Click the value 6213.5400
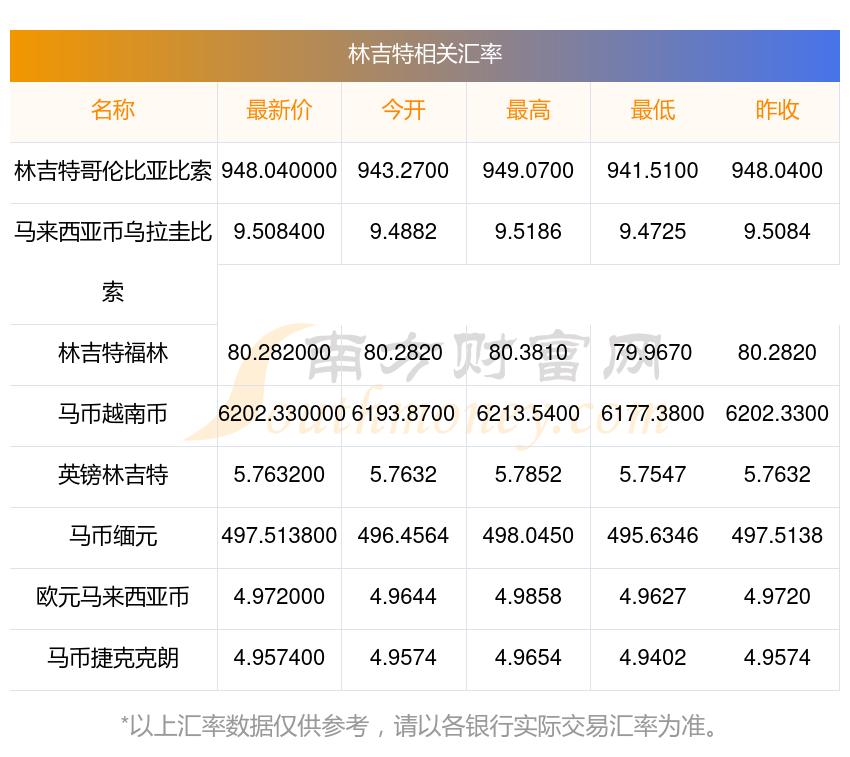This screenshot has width=850, height=757. [528, 414]
